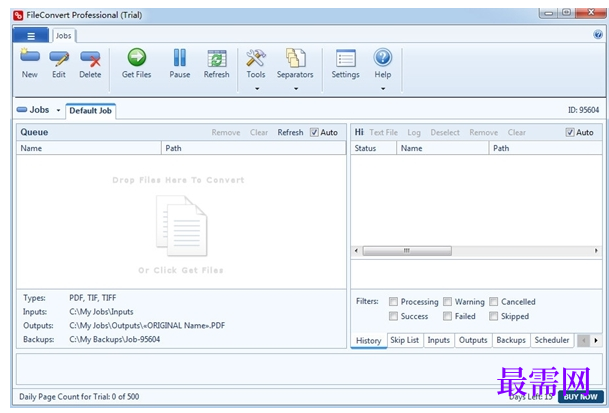609x413 pixels.
Task: Click Text File in history header
Action: 383,132
